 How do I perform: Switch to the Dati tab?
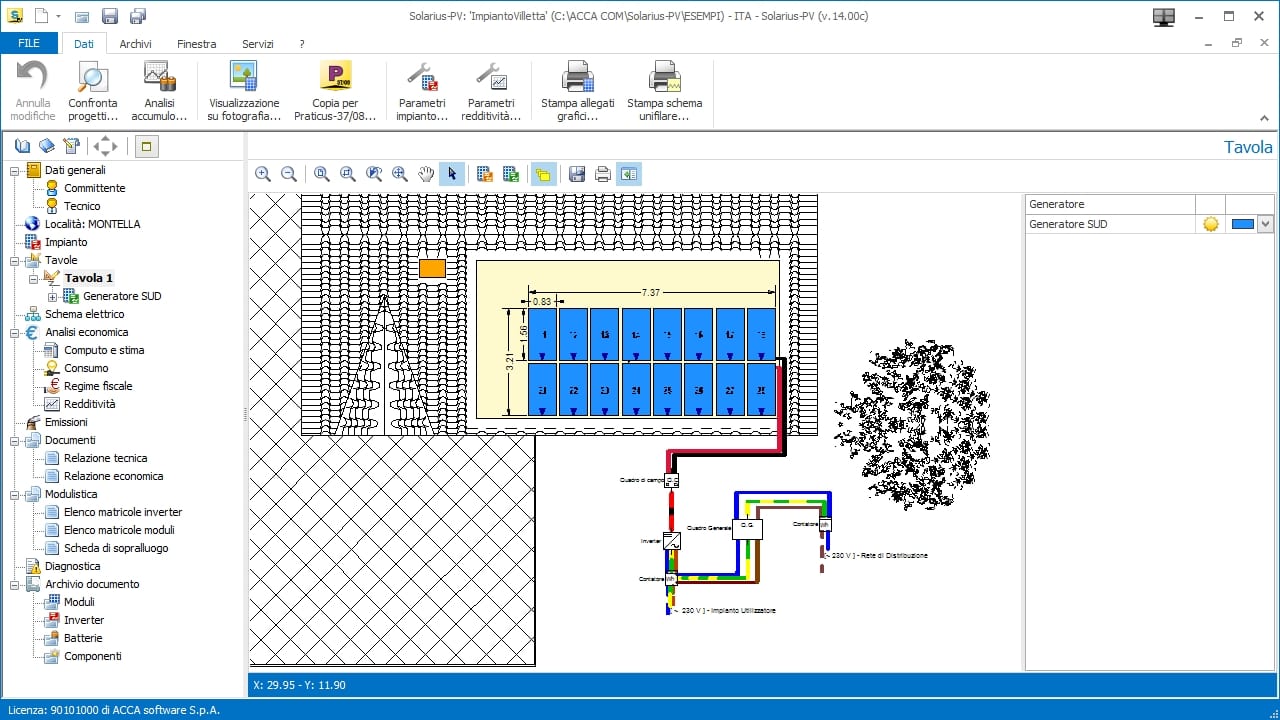(85, 44)
